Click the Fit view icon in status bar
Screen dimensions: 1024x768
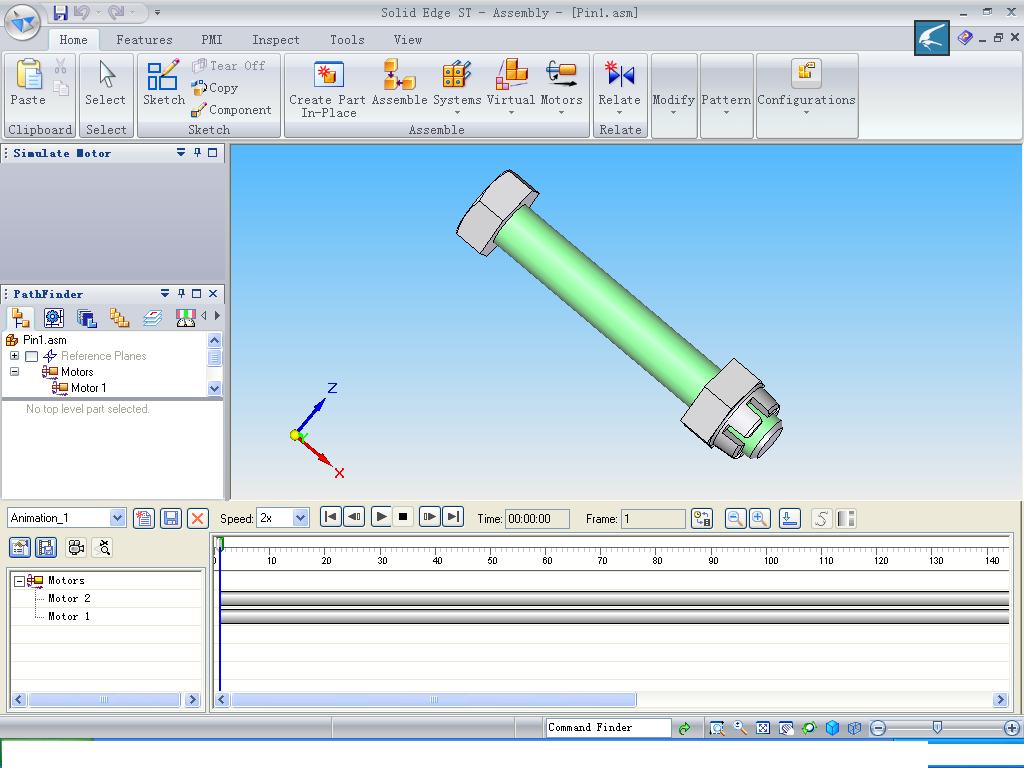click(x=763, y=728)
